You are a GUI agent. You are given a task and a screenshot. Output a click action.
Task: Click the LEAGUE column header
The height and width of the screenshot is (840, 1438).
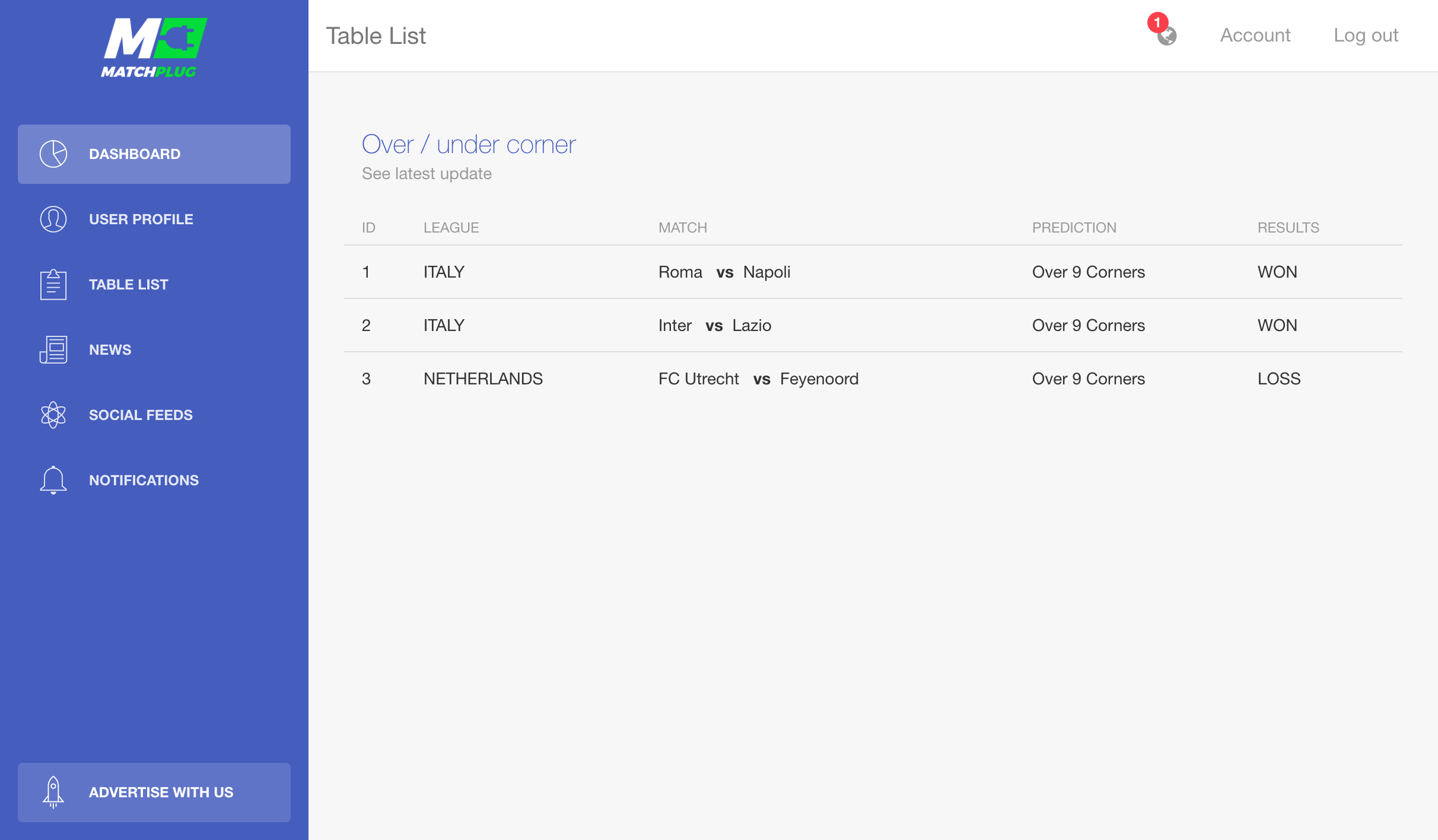click(451, 228)
